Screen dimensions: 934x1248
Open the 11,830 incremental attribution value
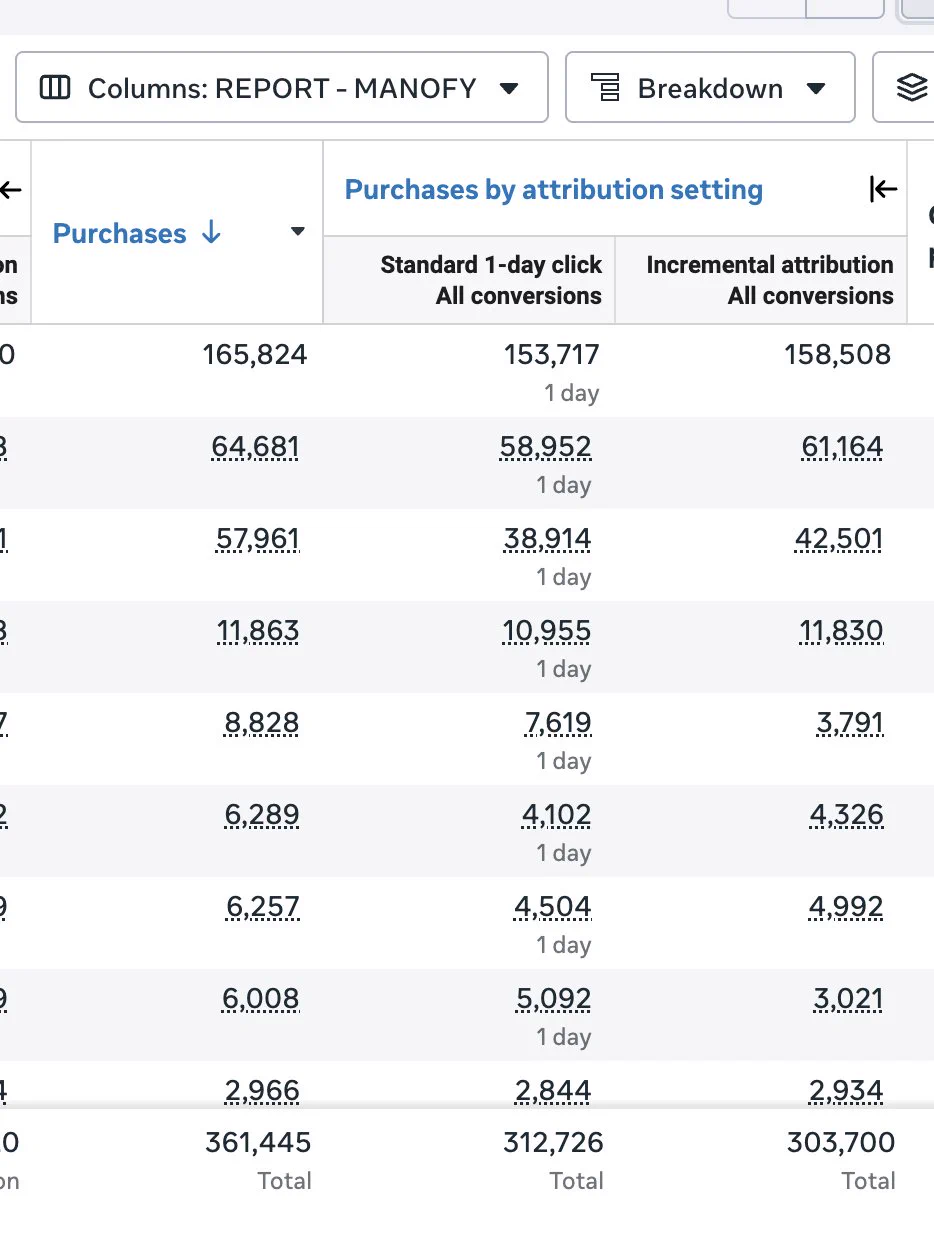(x=841, y=631)
